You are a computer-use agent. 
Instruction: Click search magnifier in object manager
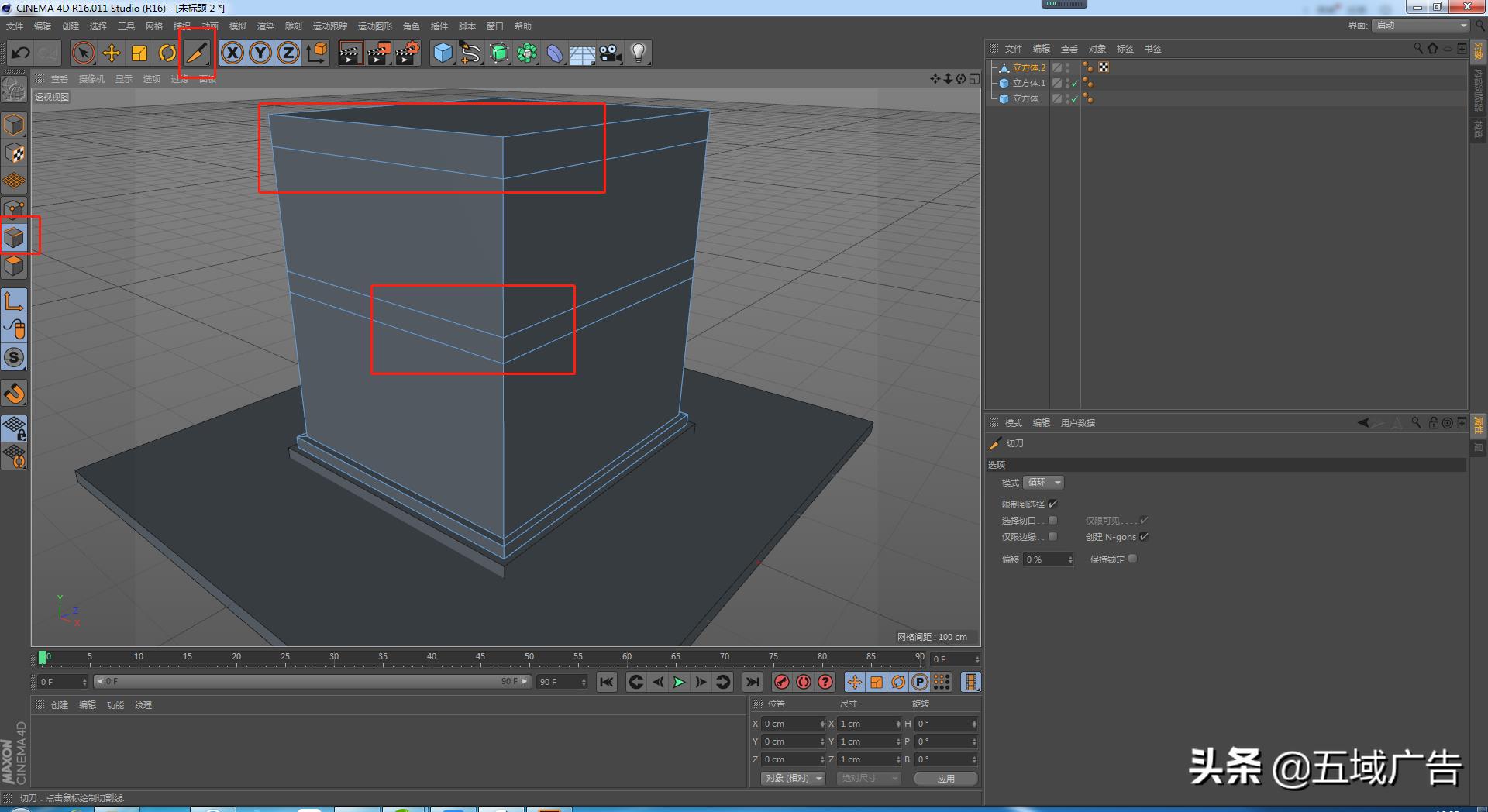[1418, 49]
